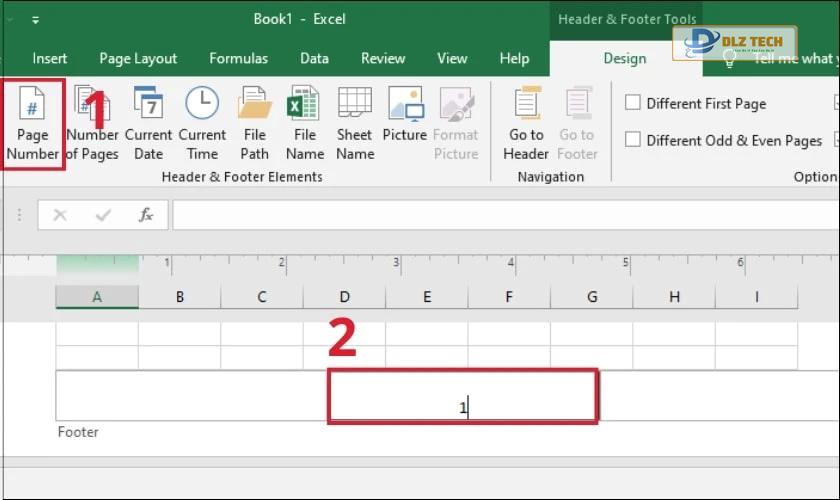Insert Page Number into footer
The image size is (840, 500).
[x=32, y=124]
